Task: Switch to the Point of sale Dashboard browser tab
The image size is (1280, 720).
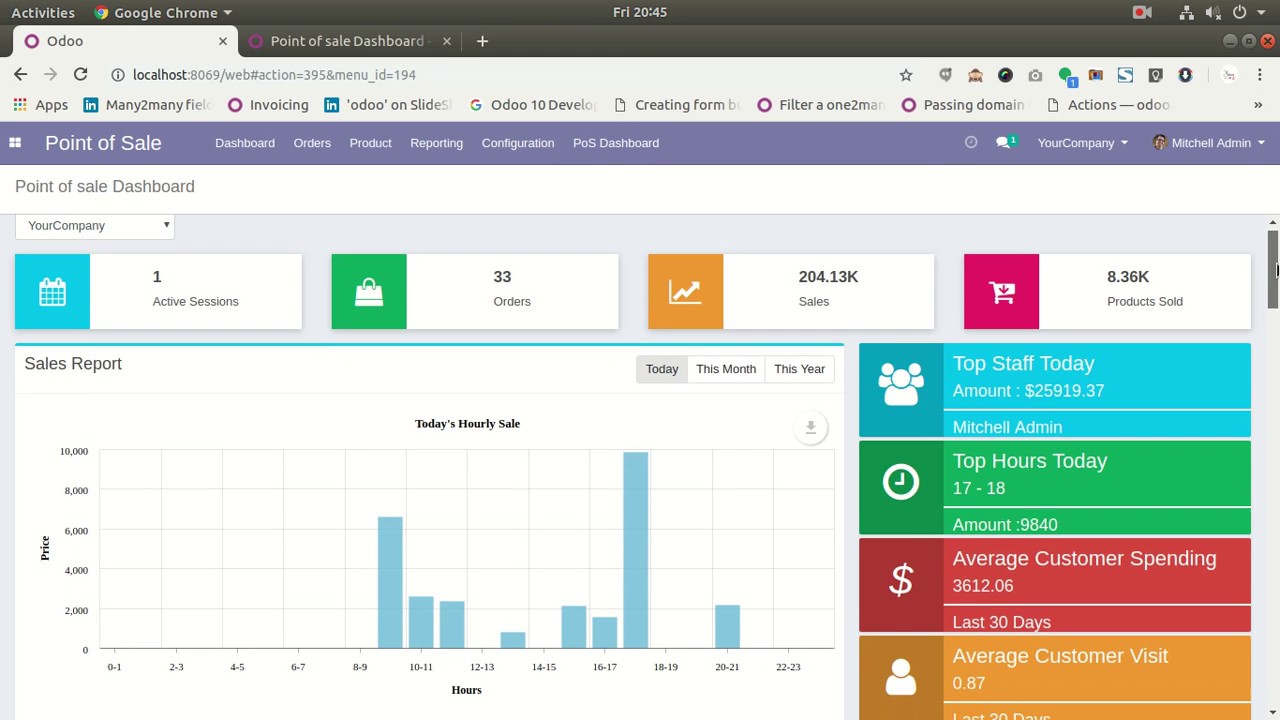Action: (x=347, y=41)
